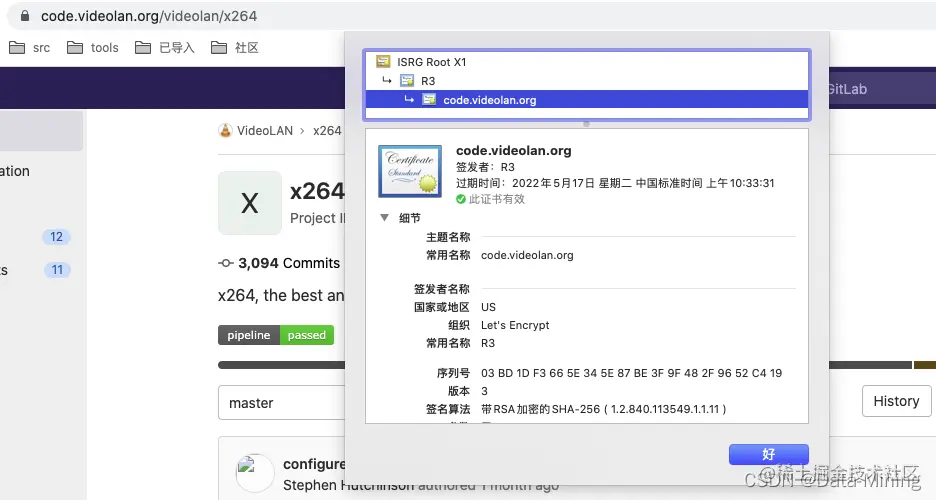Select R3 intermediate certificate in chain
936x500 pixels.
(586, 81)
